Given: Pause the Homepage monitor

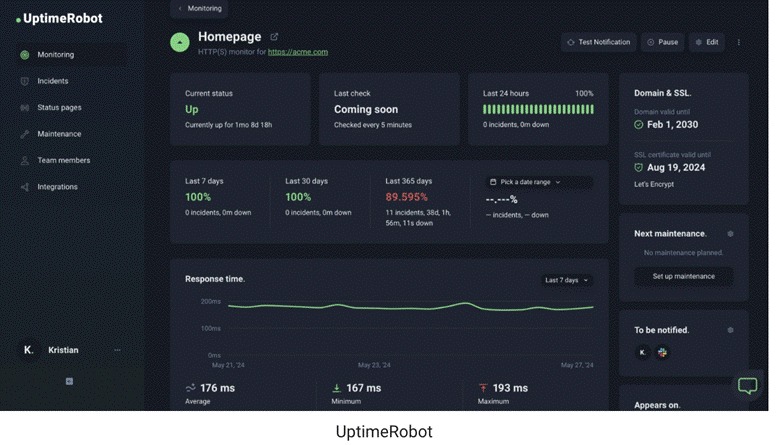Looking at the screenshot, I should pos(662,42).
